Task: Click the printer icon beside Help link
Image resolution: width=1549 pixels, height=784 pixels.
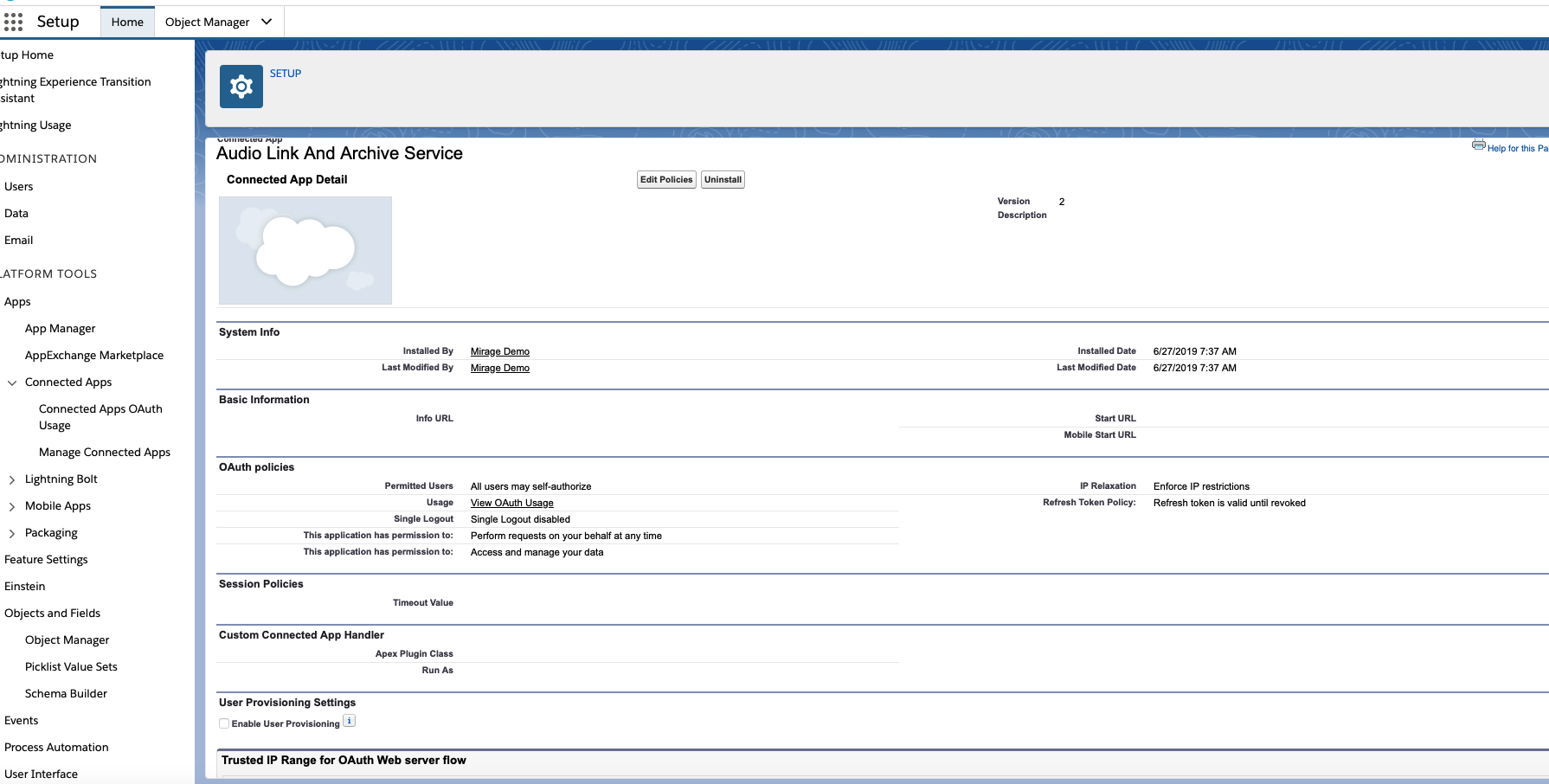Action: pos(1479,145)
